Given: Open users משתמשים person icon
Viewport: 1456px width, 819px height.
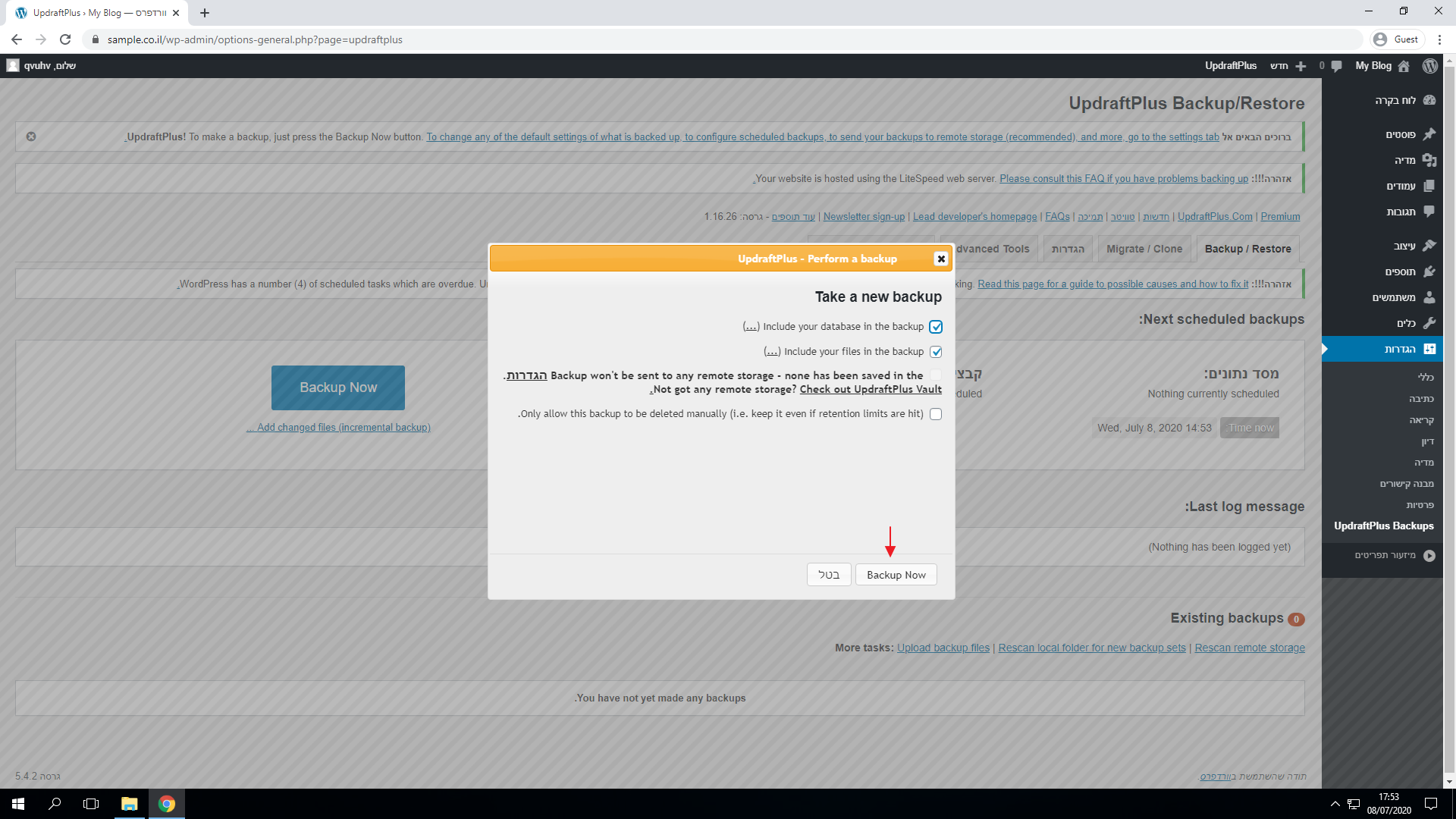Looking at the screenshot, I should [x=1429, y=297].
